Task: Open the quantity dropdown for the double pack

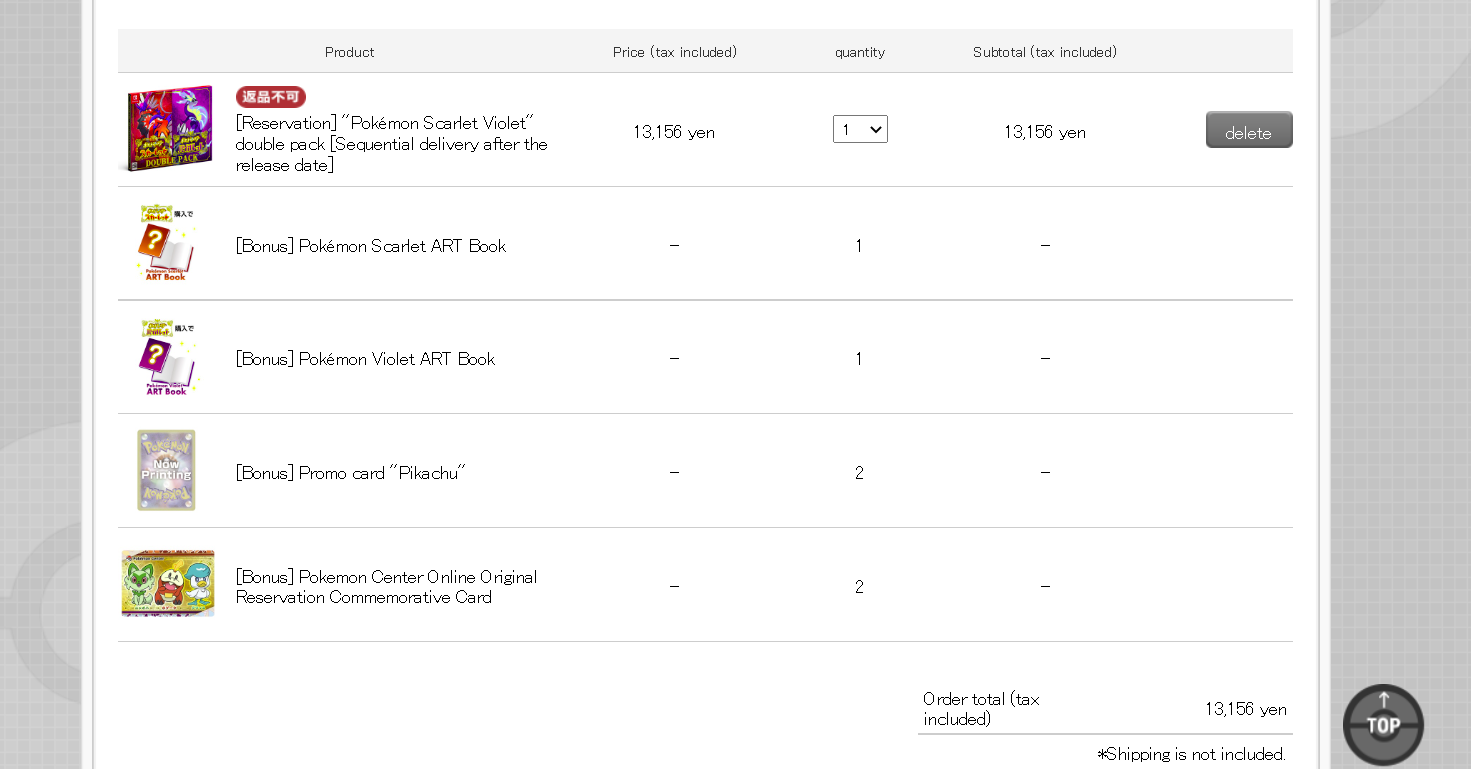Action: tap(860, 129)
